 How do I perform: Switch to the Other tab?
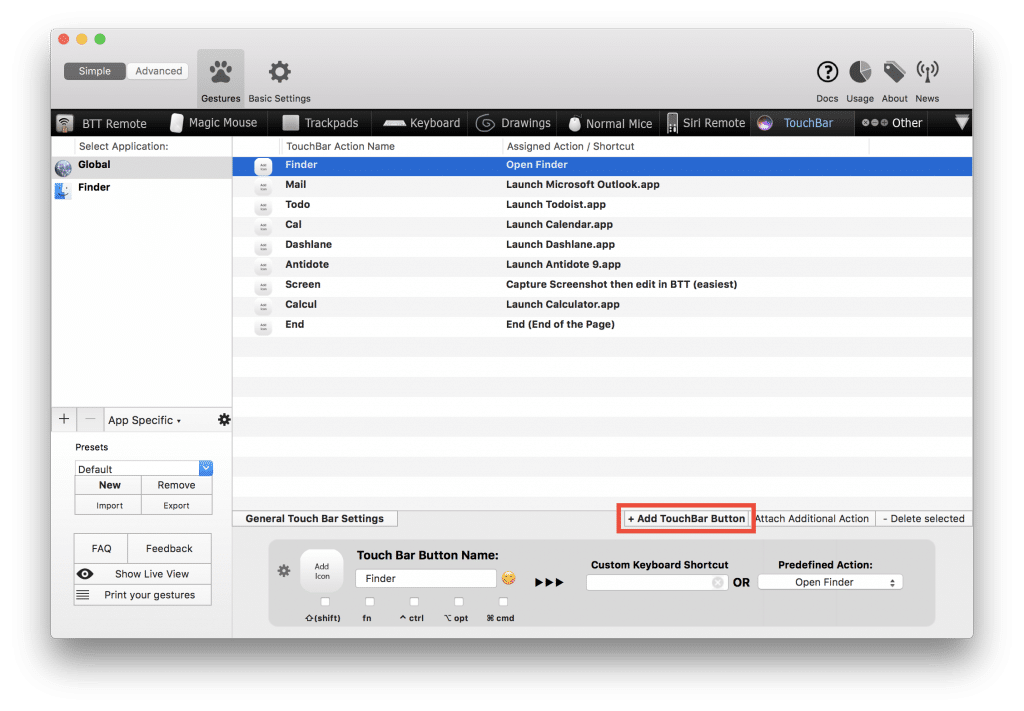point(892,123)
